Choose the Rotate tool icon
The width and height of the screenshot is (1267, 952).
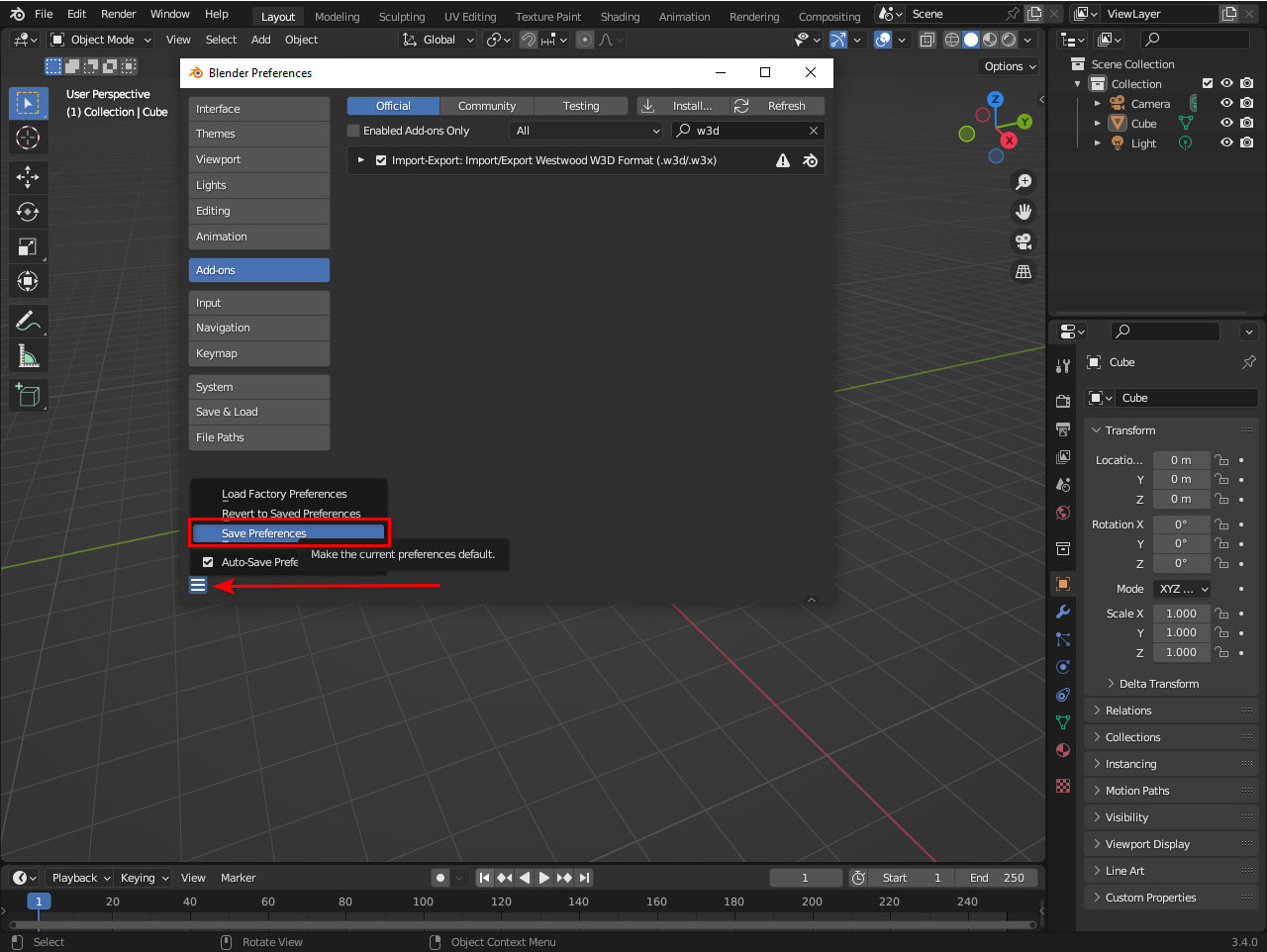point(28,212)
